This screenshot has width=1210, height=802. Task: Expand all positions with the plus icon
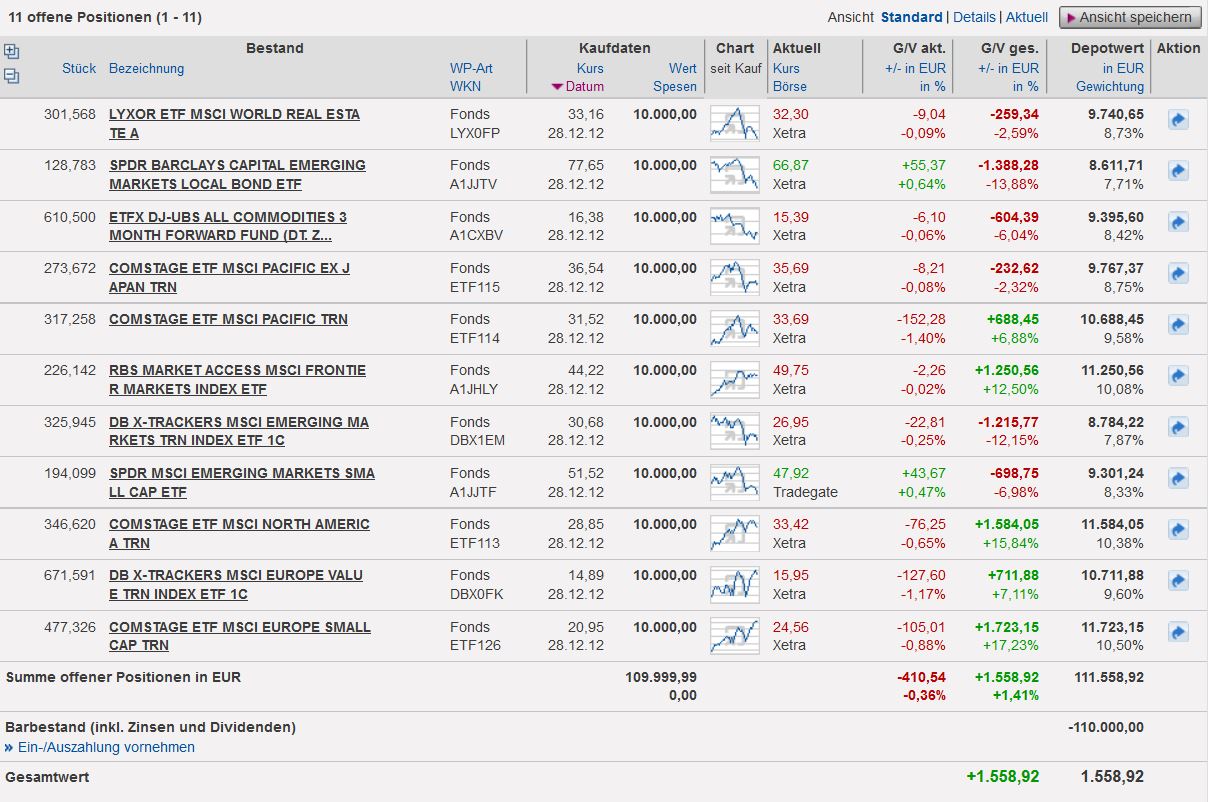point(11,52)
